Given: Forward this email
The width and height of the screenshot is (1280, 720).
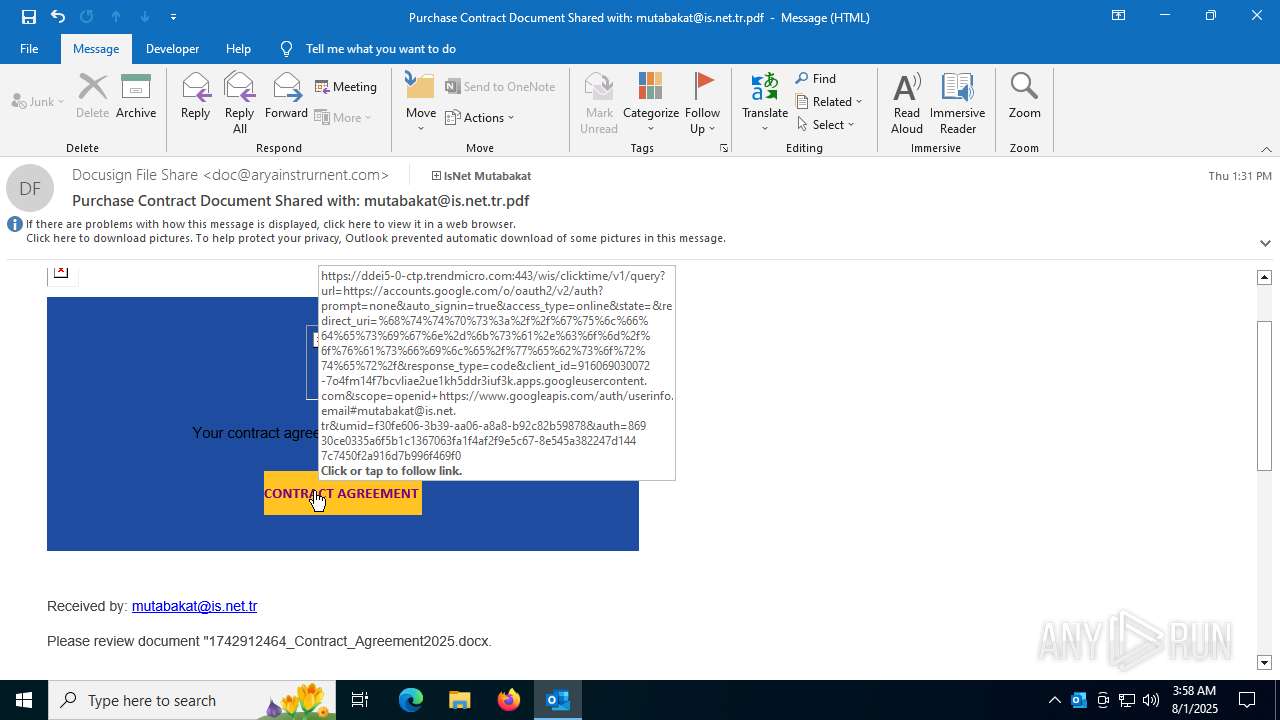Looking at the screenshot, I should pyautogui.click(x=287, y=97).
